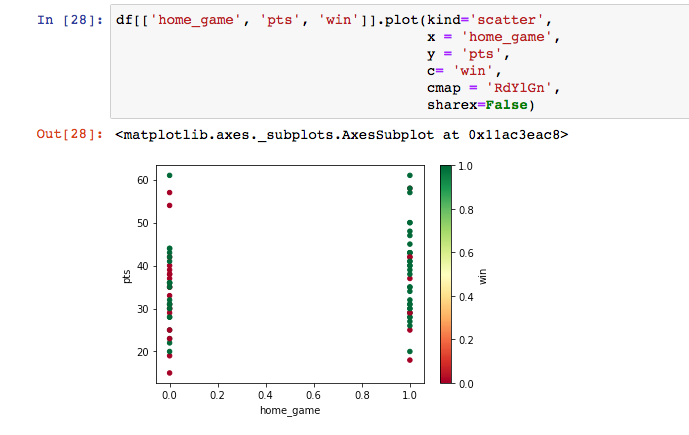Click the y-axis tick label 50
The image size is (689, 435).
pyautogui.click(x=143, y=223)
